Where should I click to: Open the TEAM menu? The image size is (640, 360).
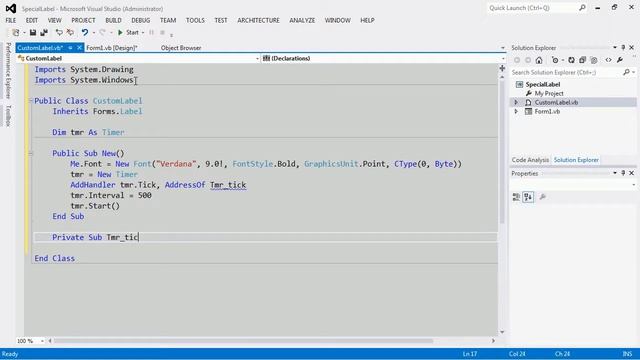[168, 20]
